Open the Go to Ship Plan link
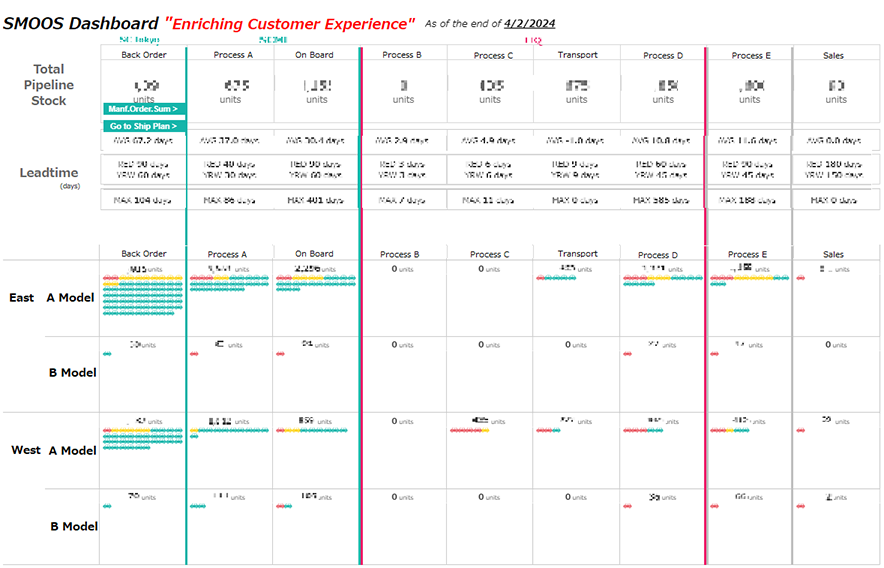Viewport: 884px width, 568px height. coord(143,126)
